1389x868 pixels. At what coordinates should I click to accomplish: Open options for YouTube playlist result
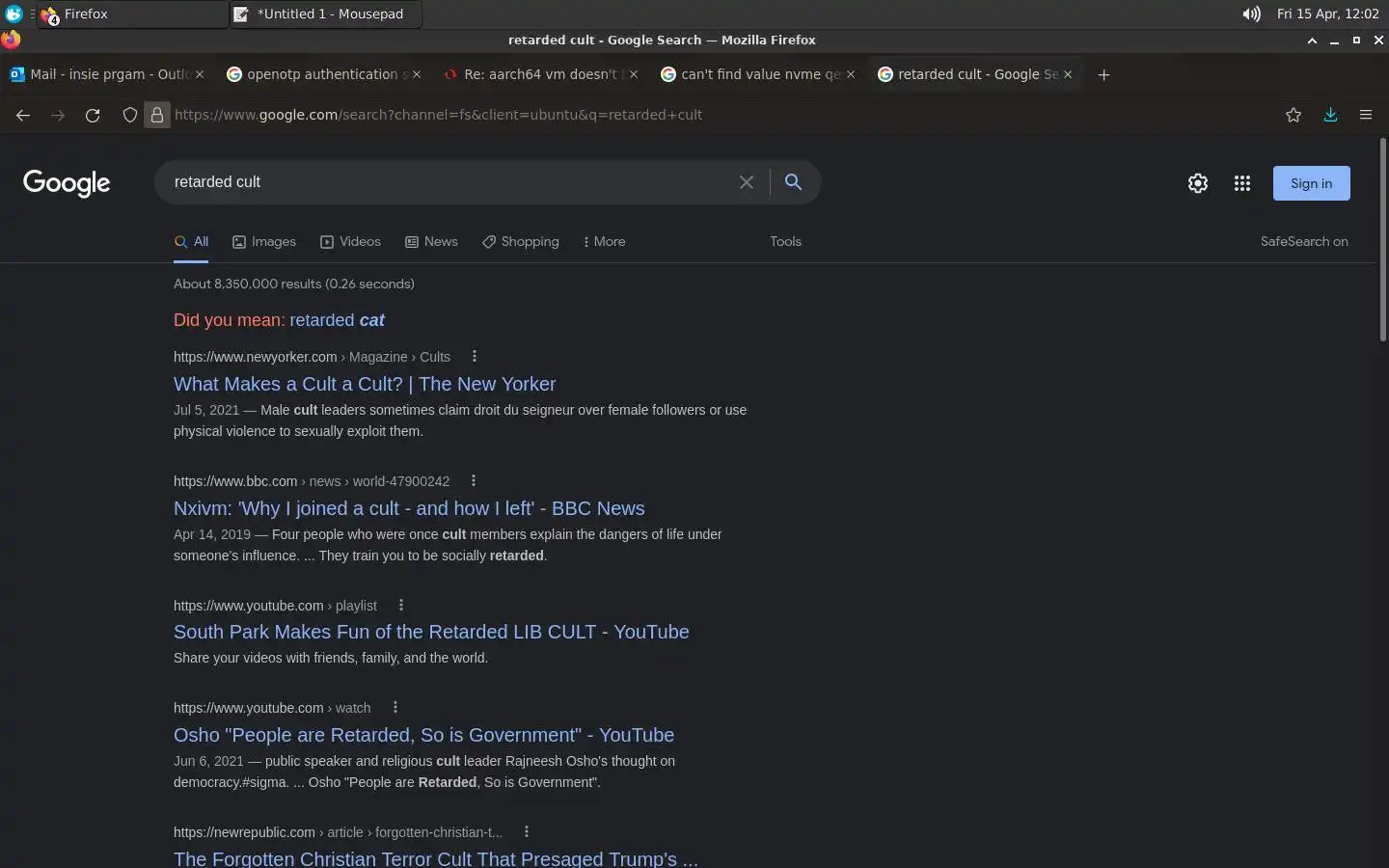click(400, 606)
